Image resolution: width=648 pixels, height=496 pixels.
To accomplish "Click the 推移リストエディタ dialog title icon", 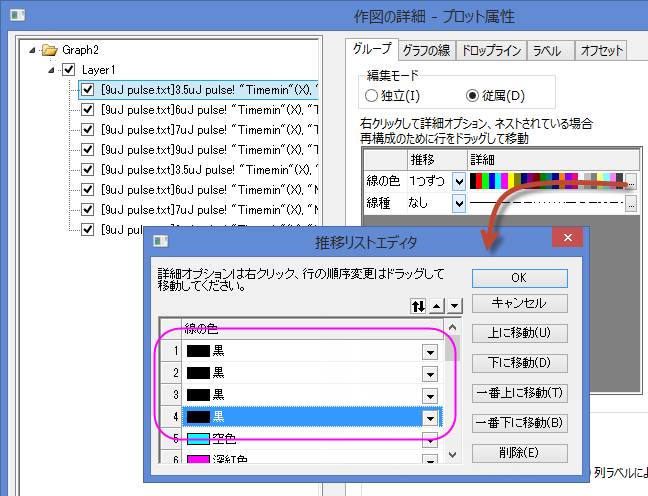I will pyautogui.click(x=160, y=241).
